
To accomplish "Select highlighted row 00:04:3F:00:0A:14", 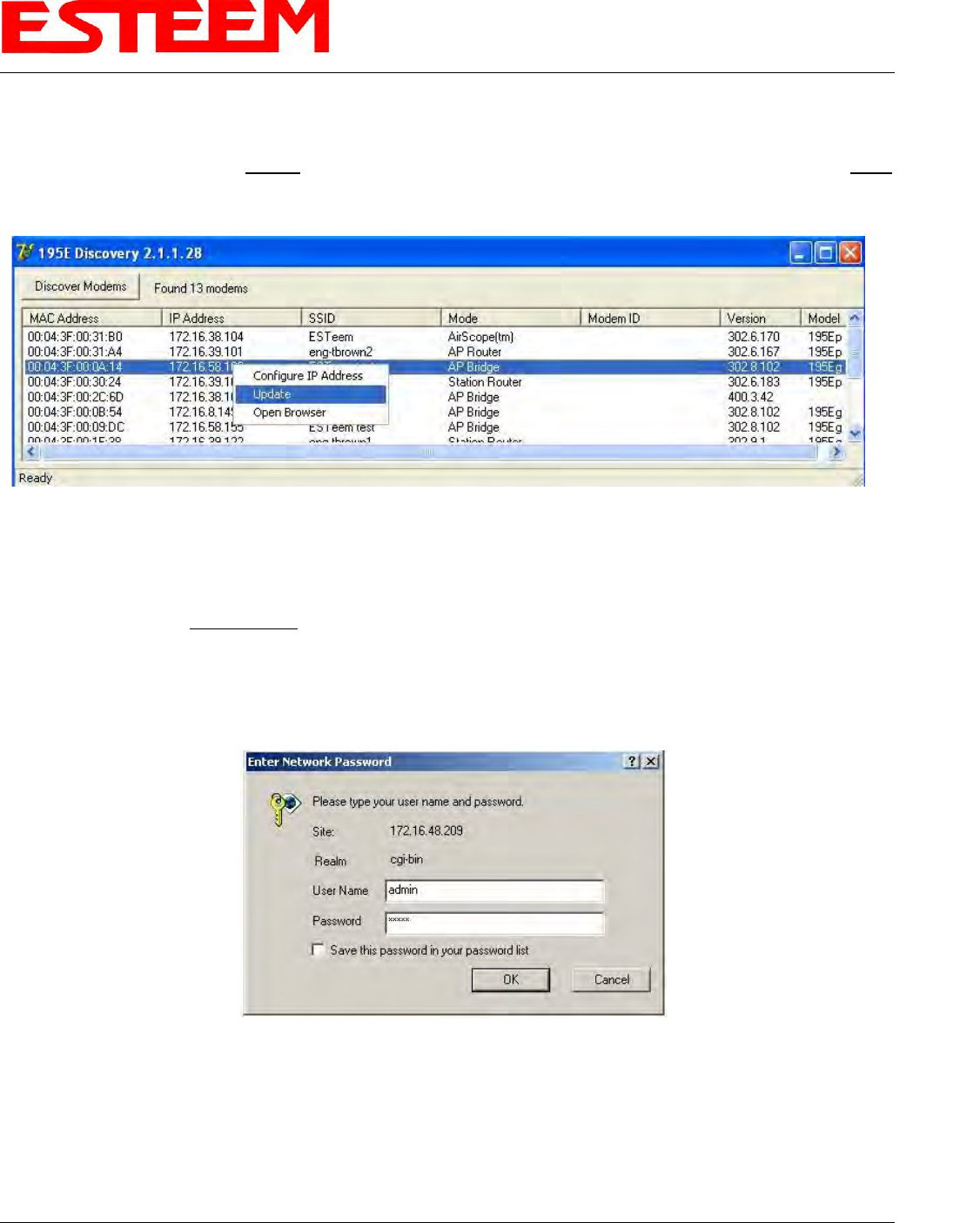I will pyautogui.click(x=434, y=366).
